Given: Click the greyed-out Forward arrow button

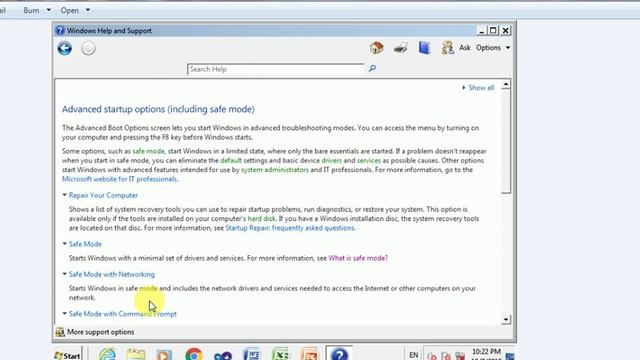Looking at the screenshot, I should [88, 48].
